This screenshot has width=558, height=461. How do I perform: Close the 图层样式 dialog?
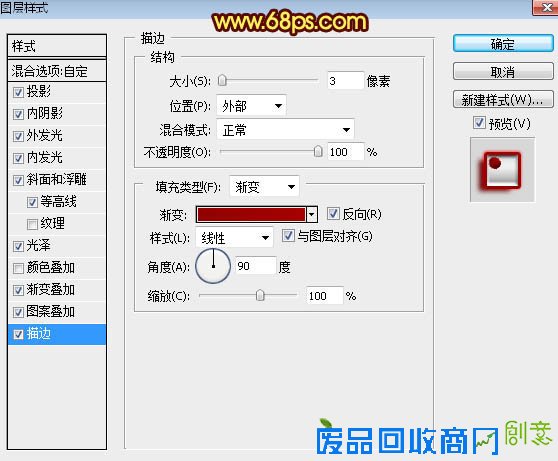546,7
